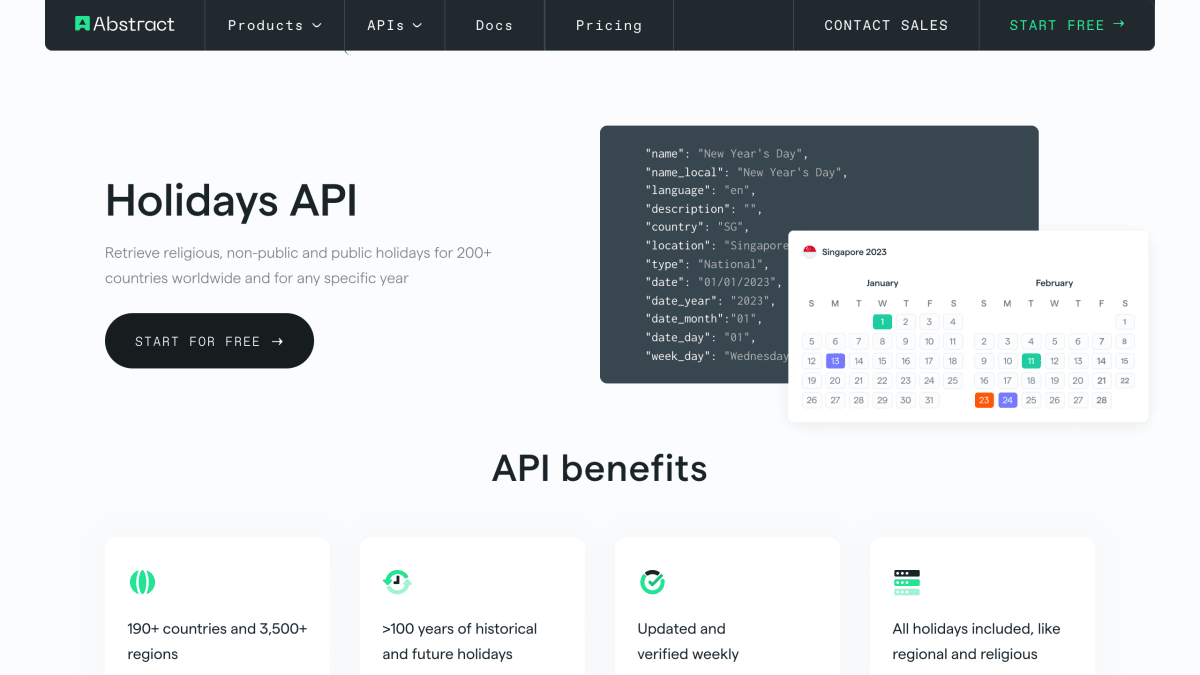Select February 11 highlighted in green
The image size is (1200, 675).
pos(1031,361)
